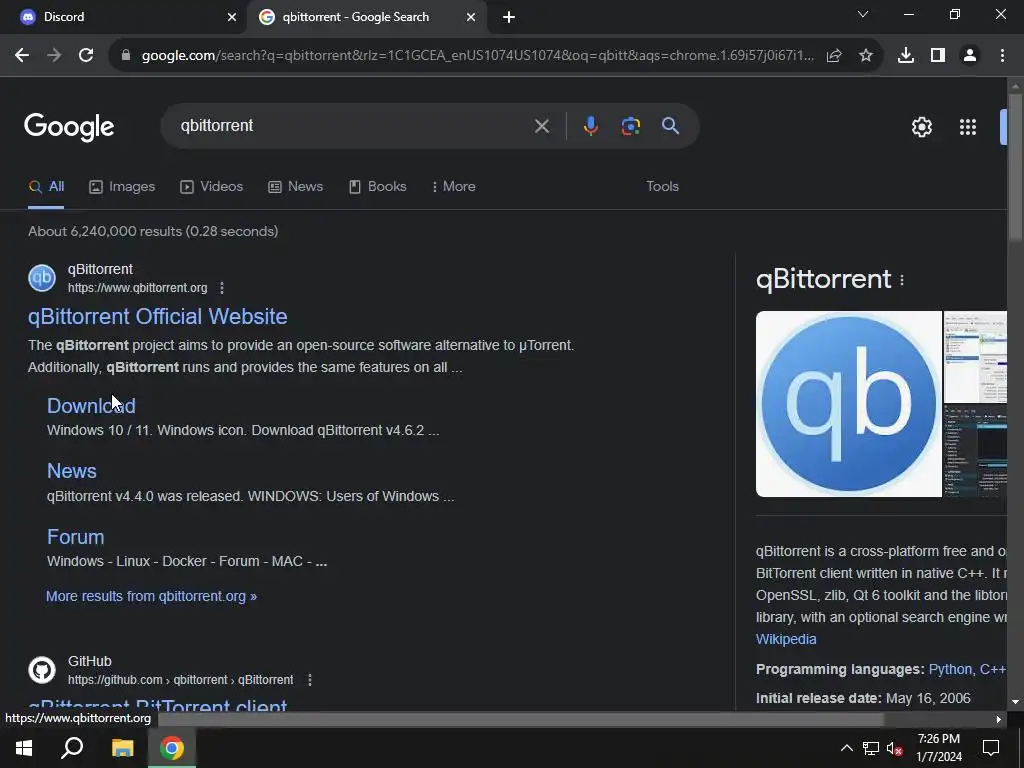Open the qBittorrent Official Website link

click(x=157, y=317)
